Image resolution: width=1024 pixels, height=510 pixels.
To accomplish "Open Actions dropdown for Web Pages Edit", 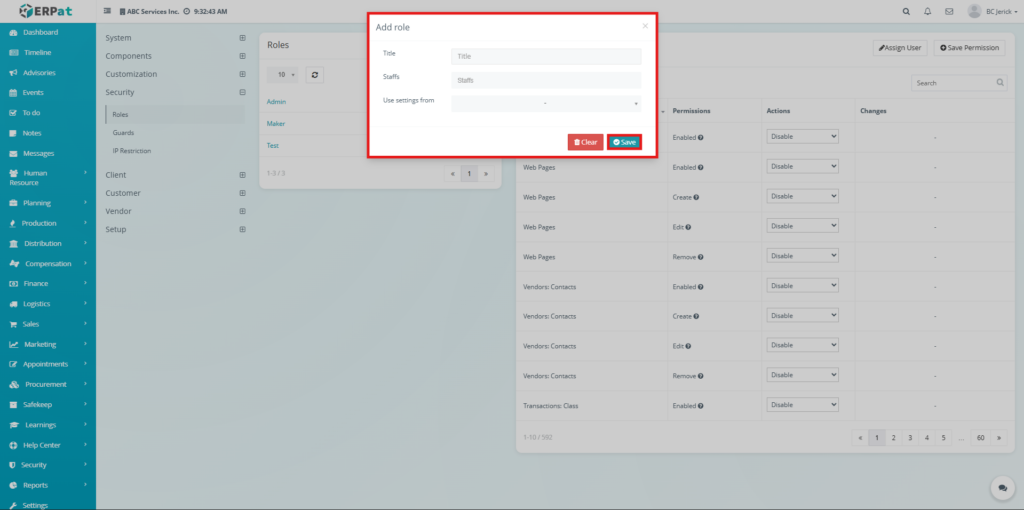I will point(802,226).
